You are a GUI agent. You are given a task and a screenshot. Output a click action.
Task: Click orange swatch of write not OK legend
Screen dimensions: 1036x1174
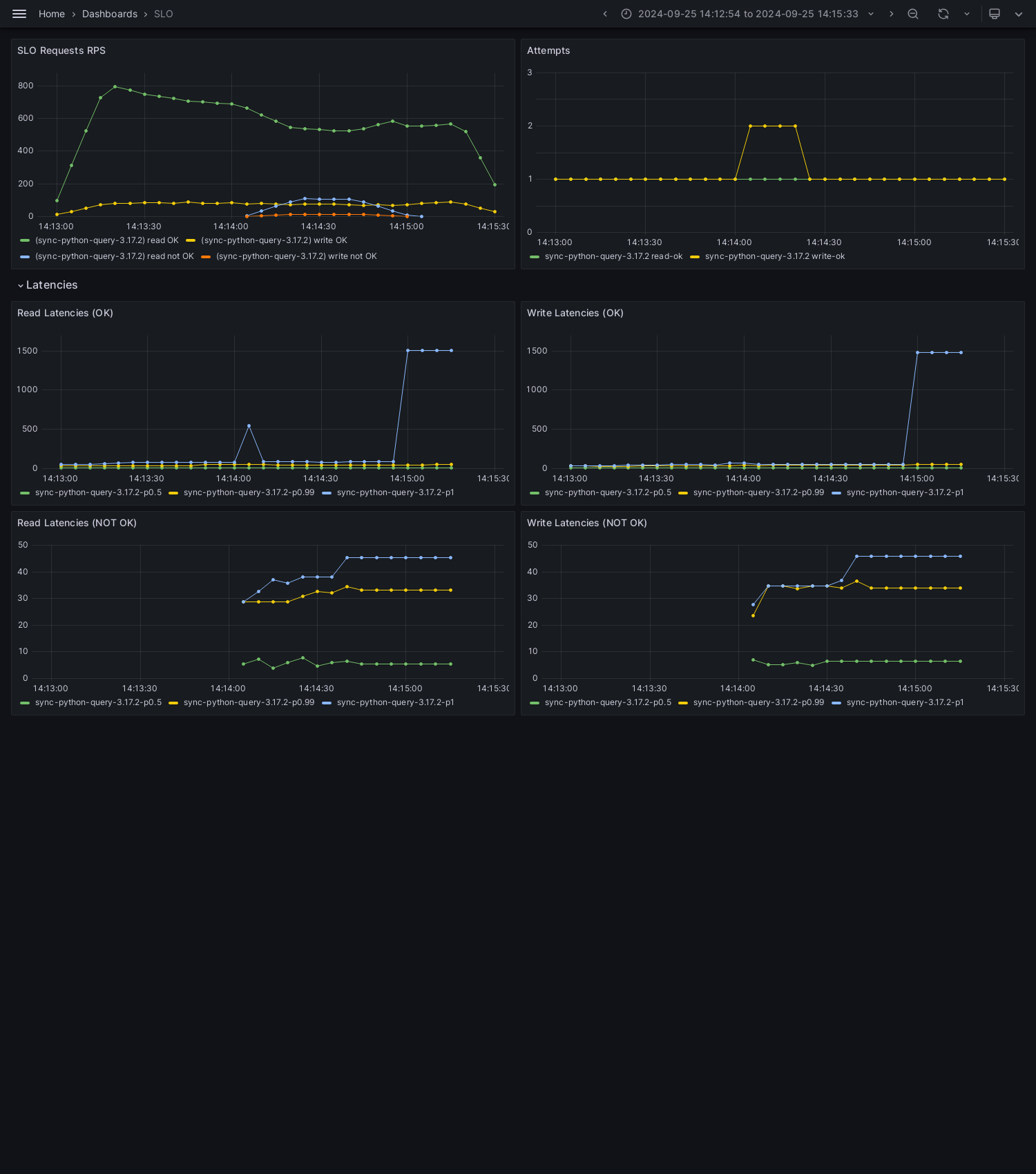point(206,256)
